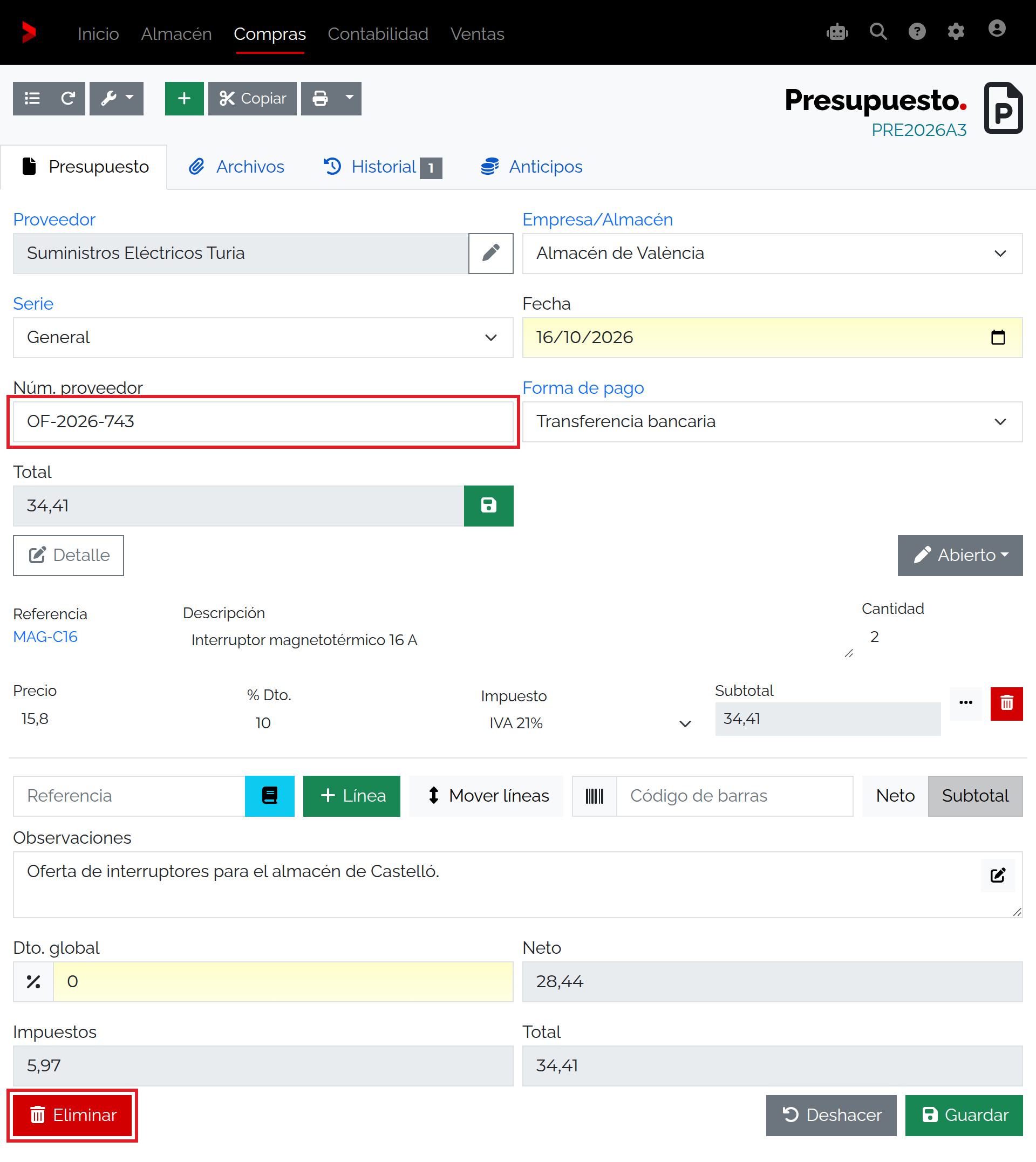Switch to the Historial tab
Image resolution: width=1036 pixels, height=1162 pixels.
[383, 167]
